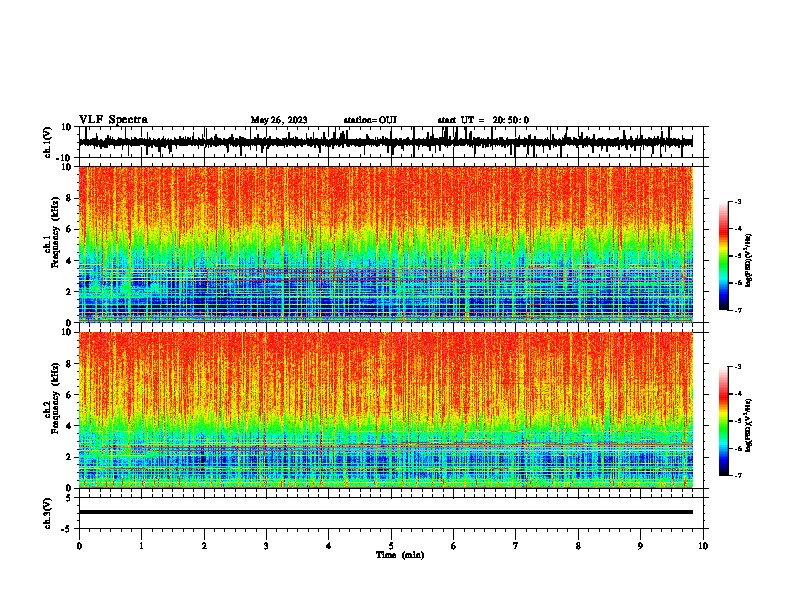
Task: Click the "8" kHz tick of ch.1 spectrogram
Action: click(x=70, y=198)
